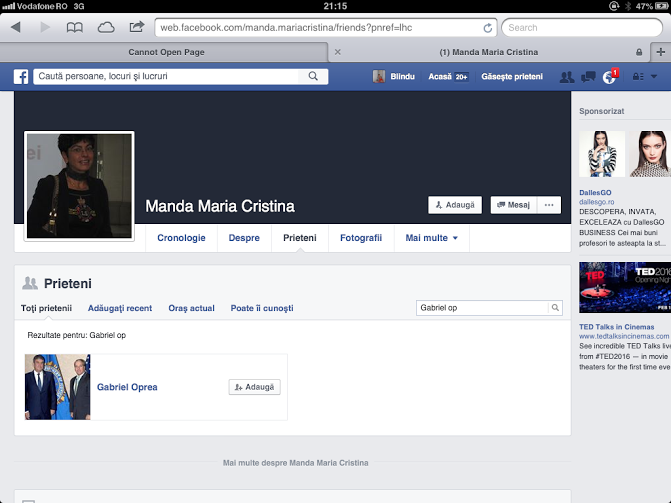Screen dimensions: 671x503
Task: Reload page with refresh icon
Action: click(487, 28)
